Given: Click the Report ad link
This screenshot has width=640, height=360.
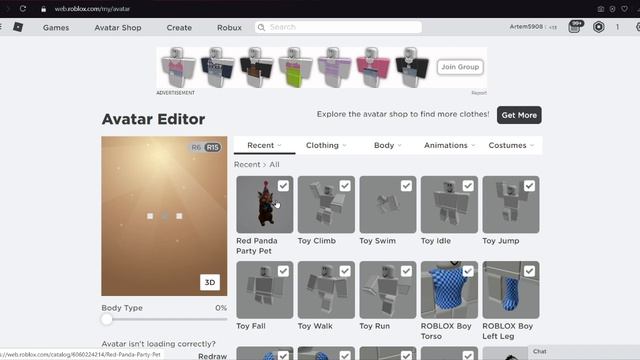Looking at the screenshot, I should [479, 93].
